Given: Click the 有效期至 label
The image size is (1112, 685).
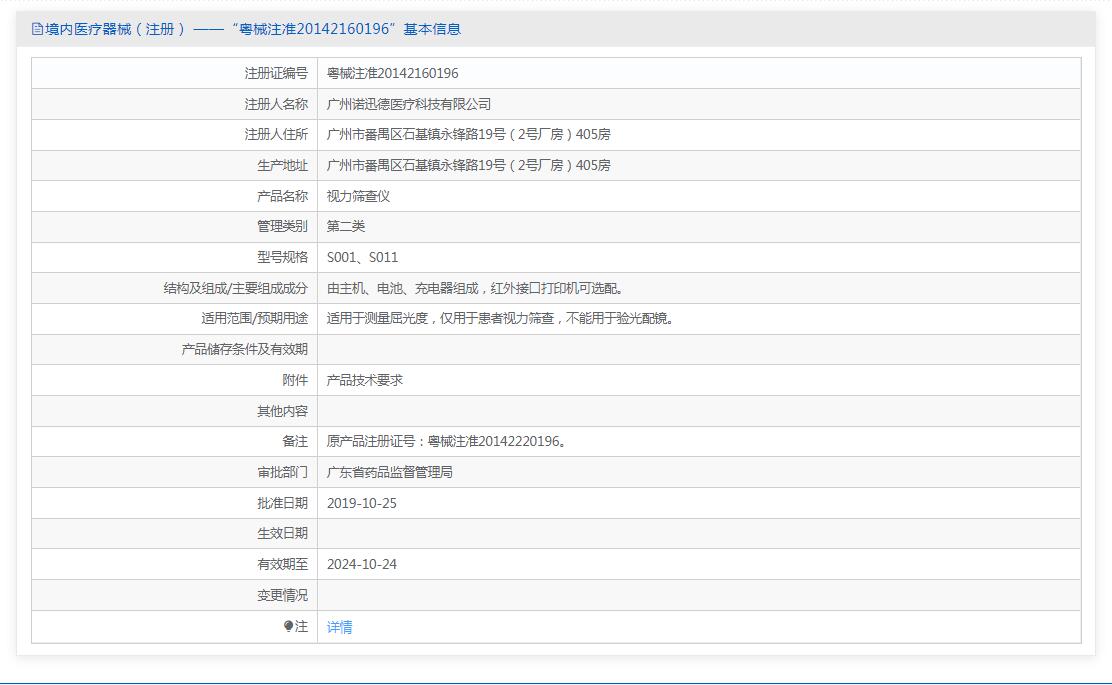Looking at the screenshot, I should click(x=282, y=564).
